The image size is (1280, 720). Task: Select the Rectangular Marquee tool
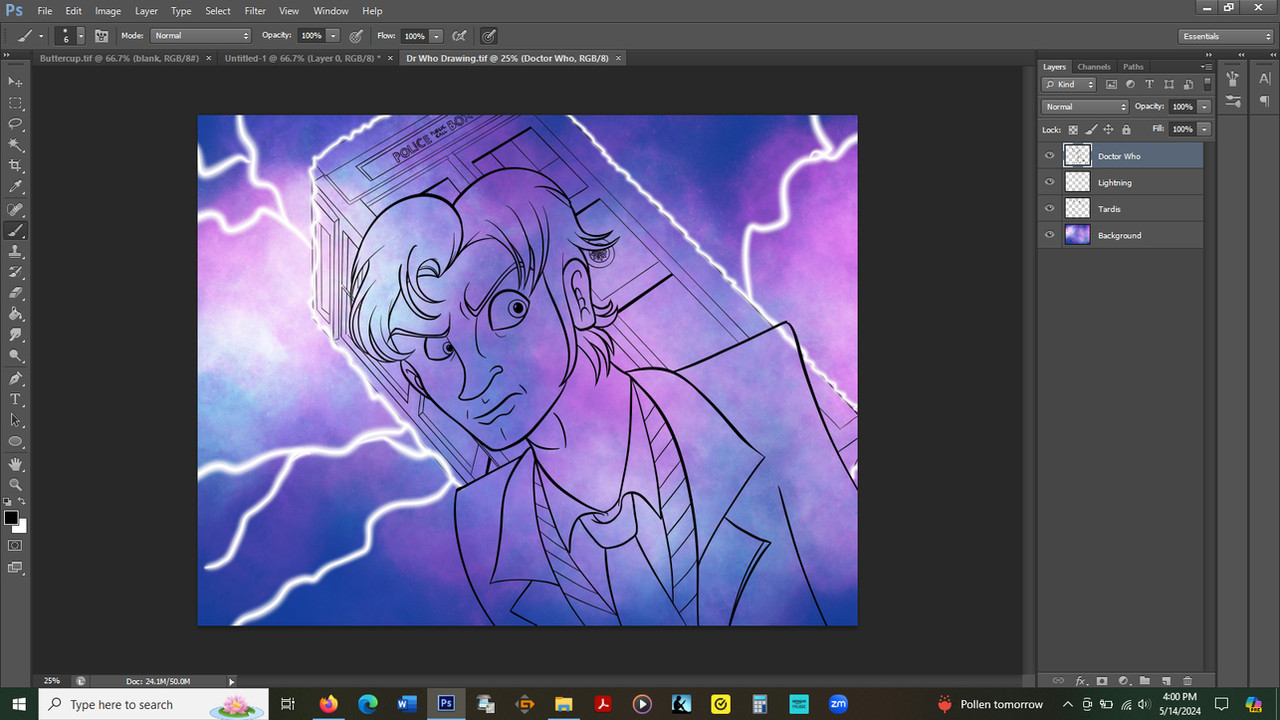(x=15, y=103)
